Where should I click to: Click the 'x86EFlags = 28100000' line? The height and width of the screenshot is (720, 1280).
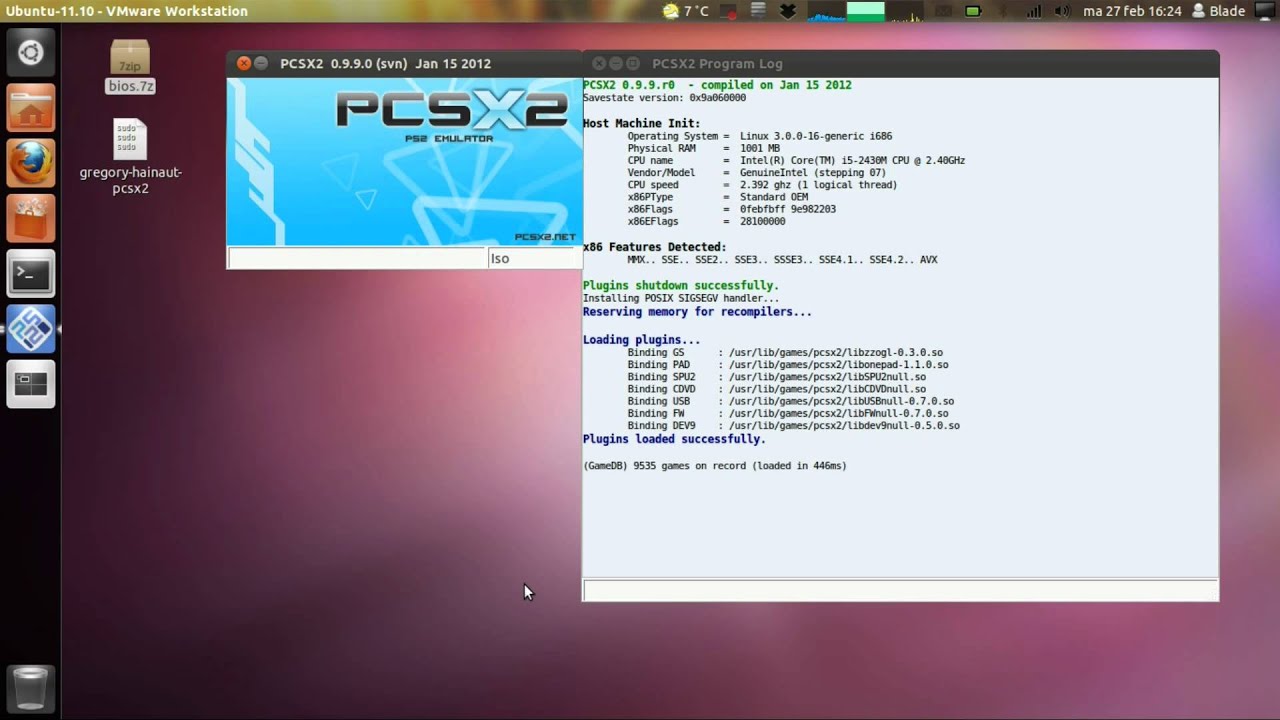[x=707, y=221]
